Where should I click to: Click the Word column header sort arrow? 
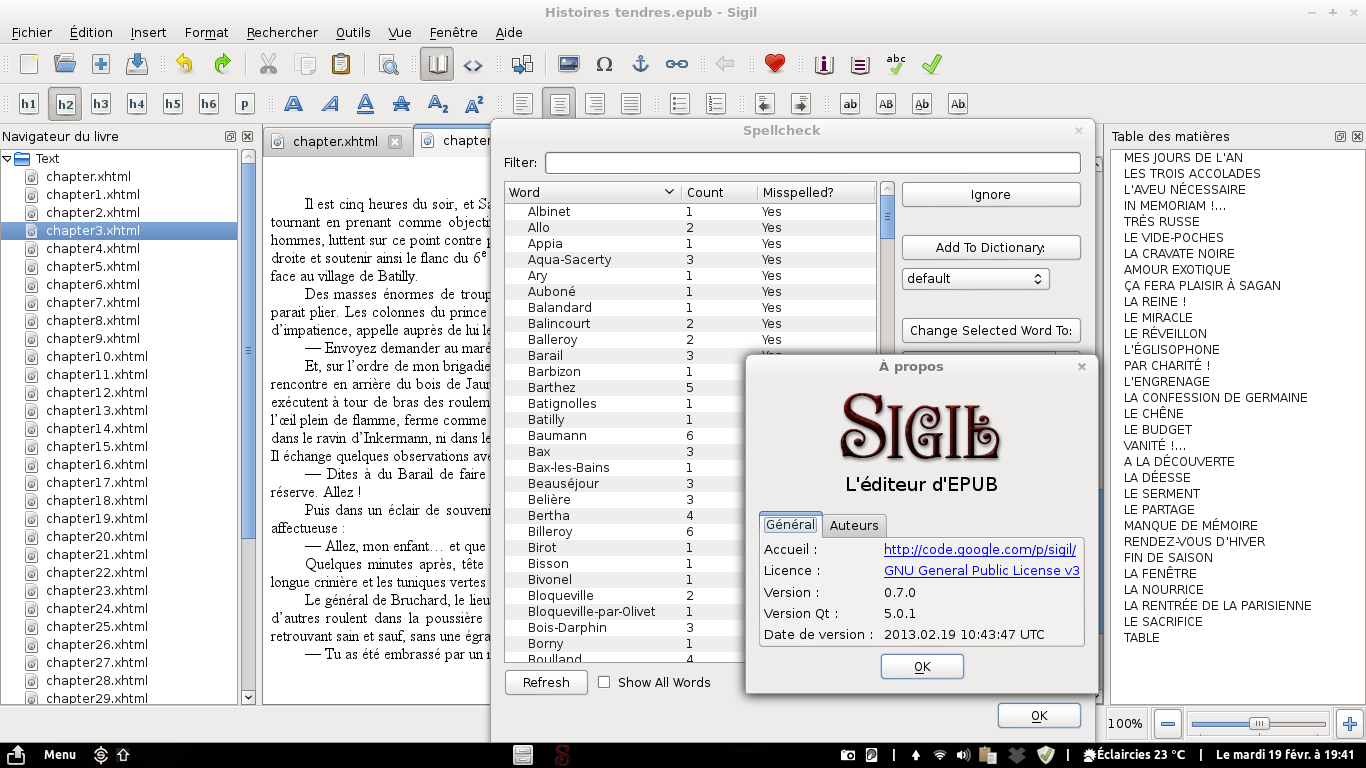coord(669,192)
